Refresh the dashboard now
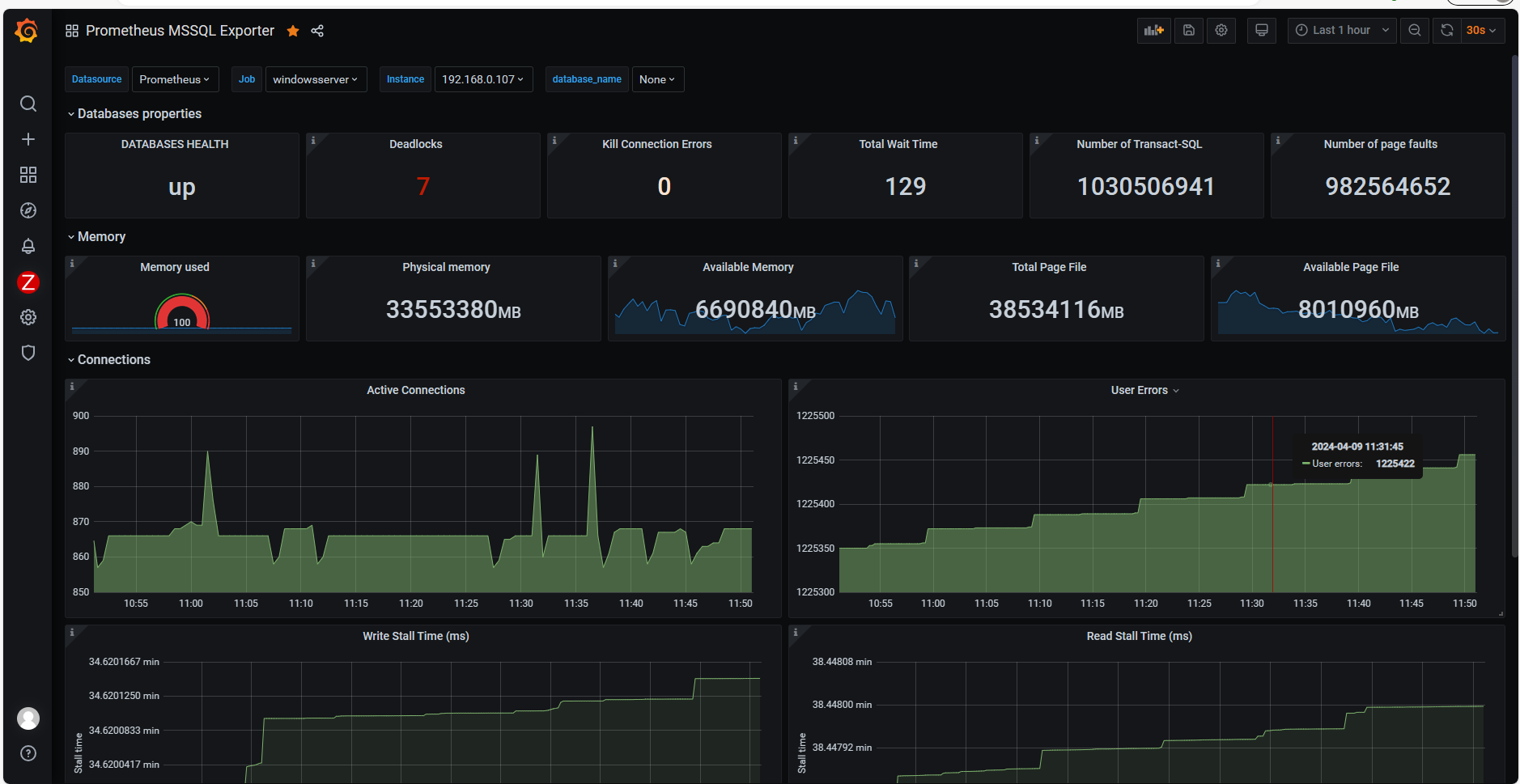Screen dimensions: 1520x784 pos(1446,30)
